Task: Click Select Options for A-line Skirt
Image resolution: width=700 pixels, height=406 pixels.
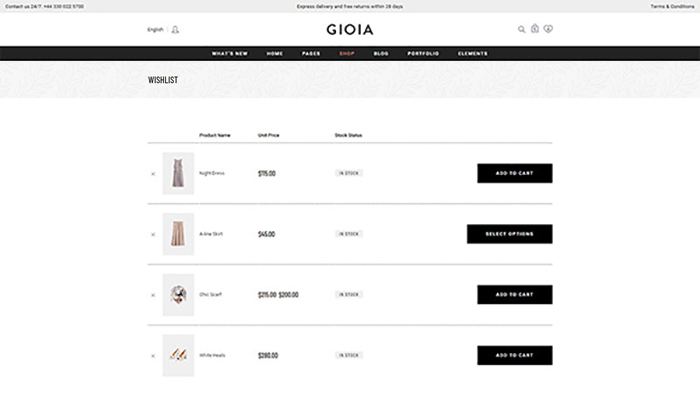Action: point(509,234)
